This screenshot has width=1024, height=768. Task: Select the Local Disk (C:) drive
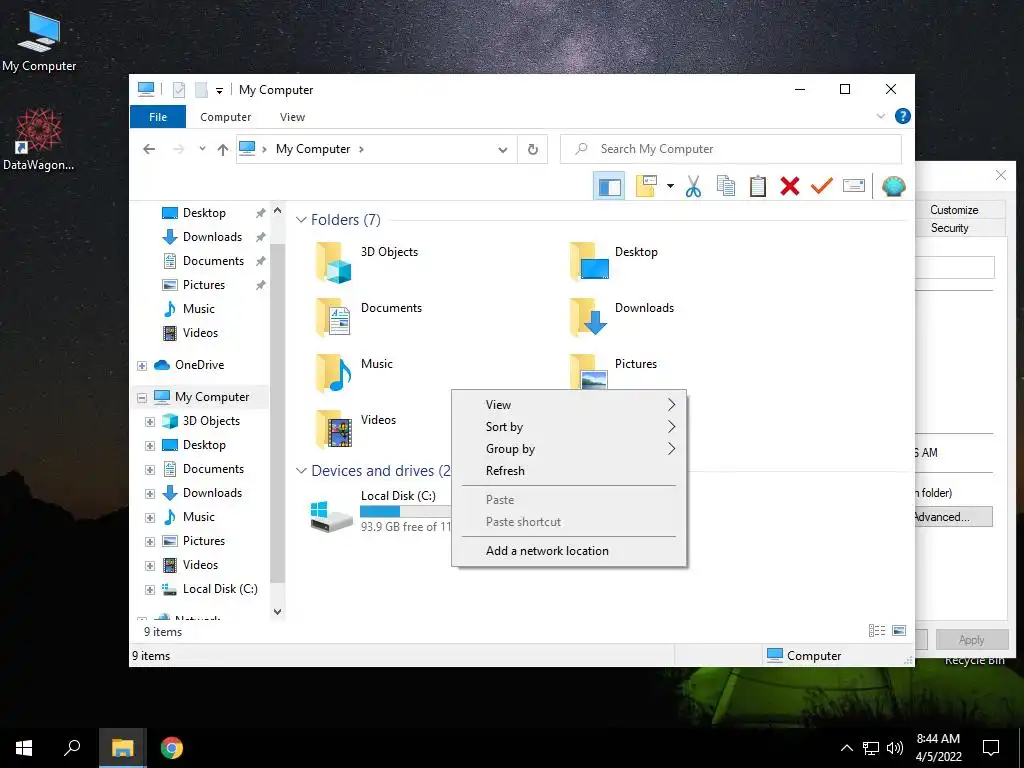click(x=379, y=512)
